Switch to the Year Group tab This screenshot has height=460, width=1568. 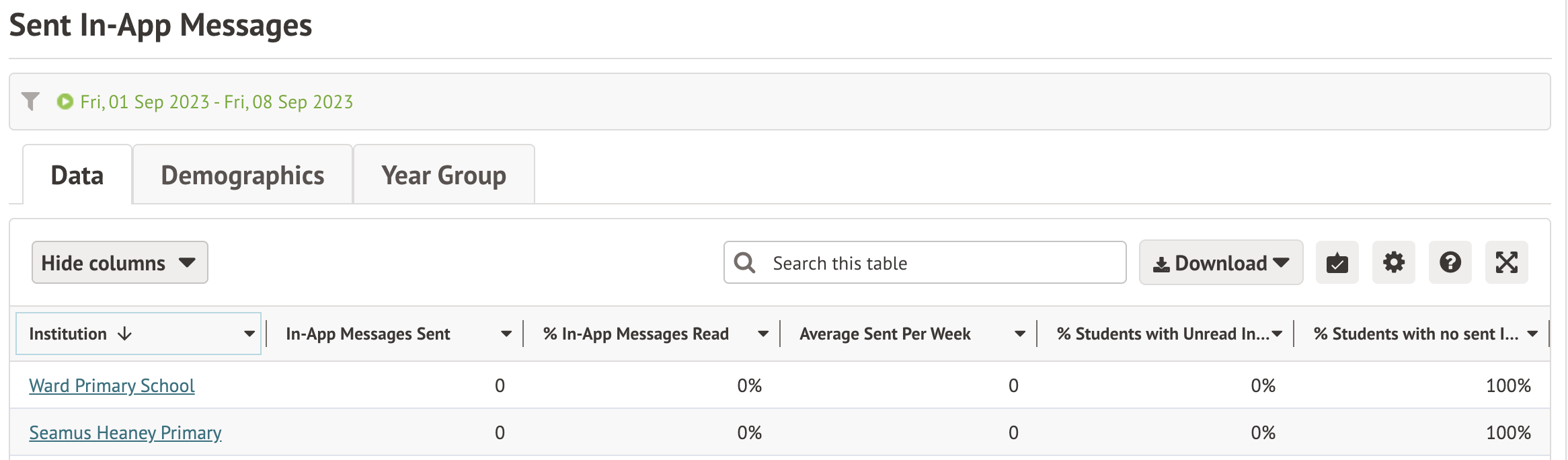(444, 175)
